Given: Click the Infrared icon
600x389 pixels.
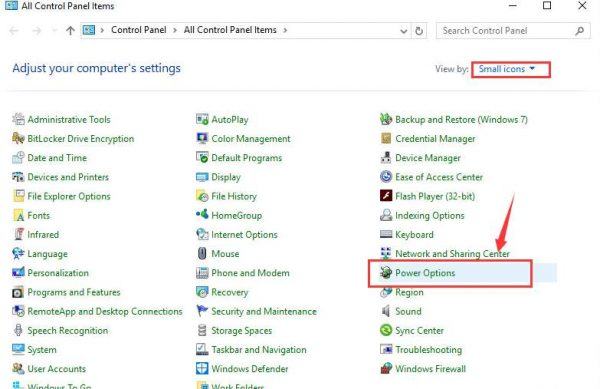Looking at the screenshot, I should [18, 234].
